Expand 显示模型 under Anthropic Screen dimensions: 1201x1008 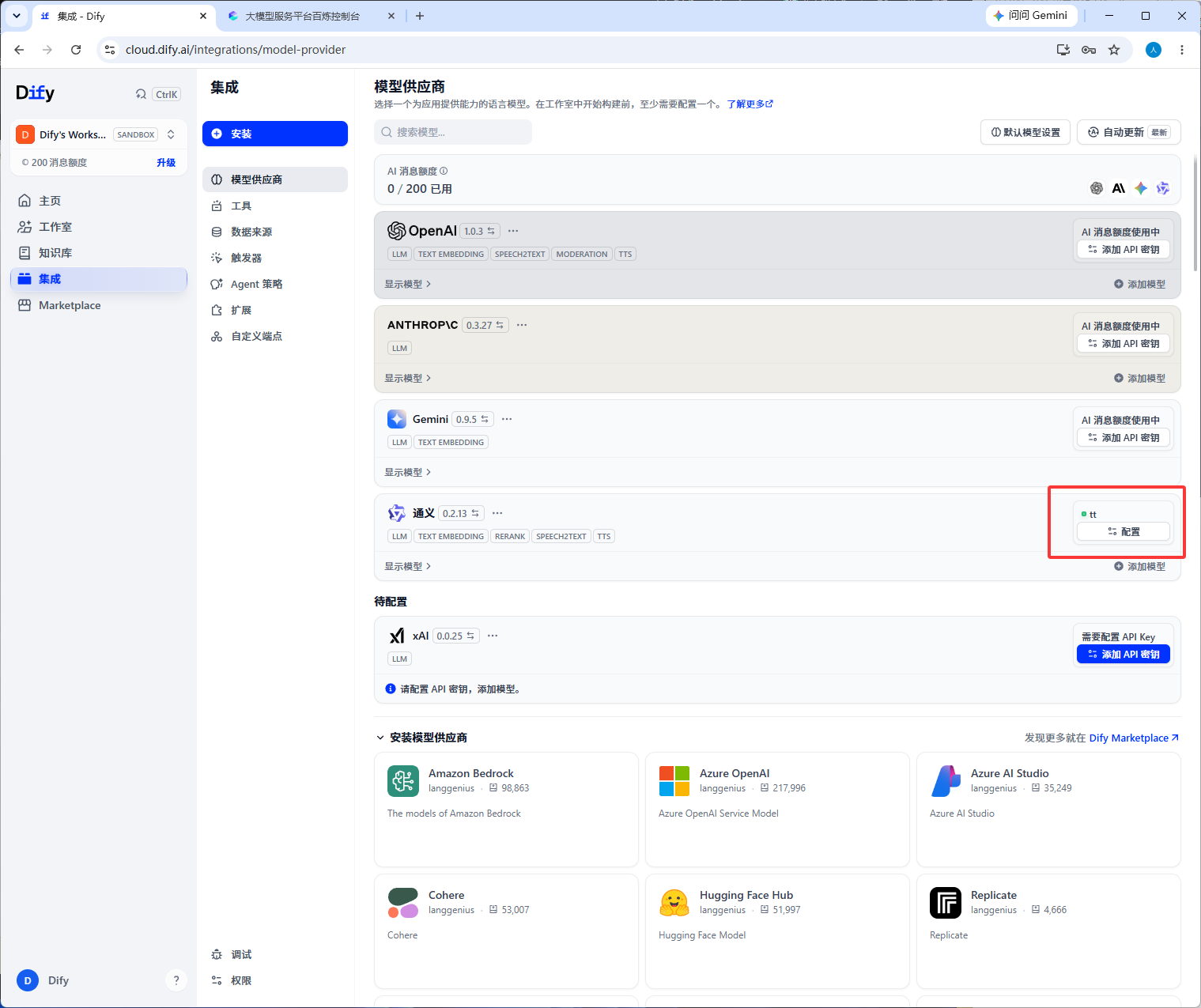pyautogui.click(x=408, y=379)
